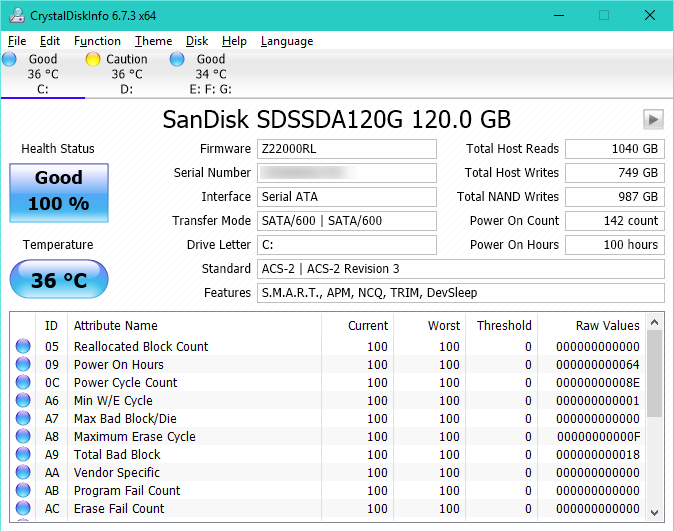This screenshot has height=531, width=674.
Task: Go to next disk with arrow button
Action: click(x=653, y=119)
